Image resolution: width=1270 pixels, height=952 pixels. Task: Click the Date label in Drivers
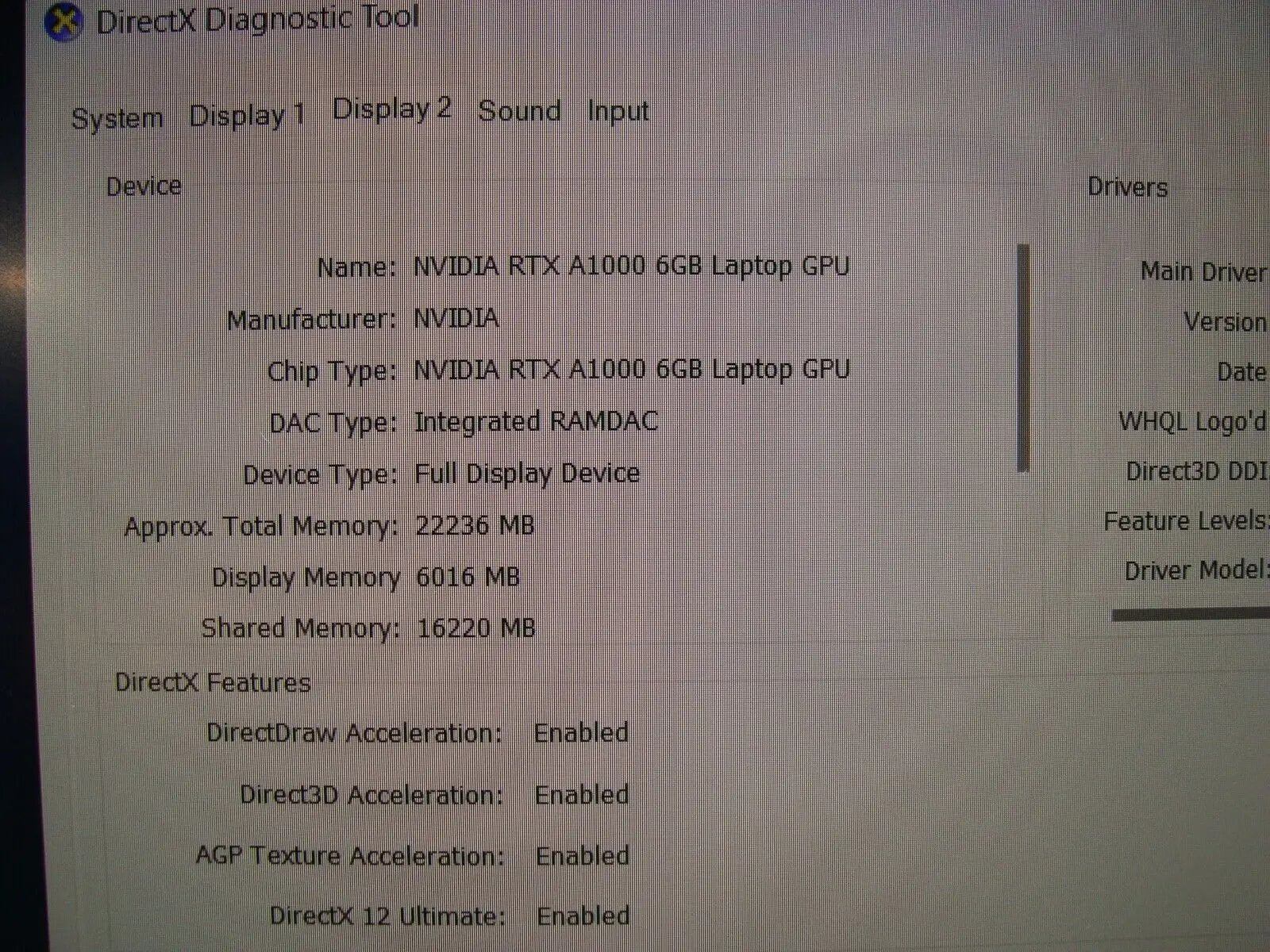tap(1242, 372)
